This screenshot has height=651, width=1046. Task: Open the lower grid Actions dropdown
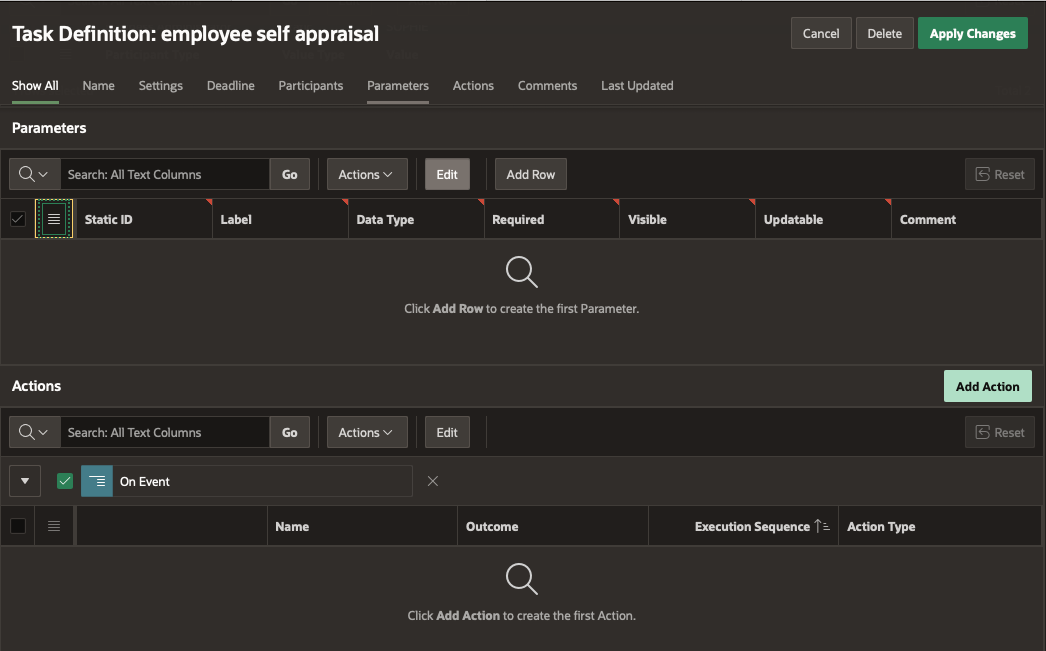click(x=366, y=432)
